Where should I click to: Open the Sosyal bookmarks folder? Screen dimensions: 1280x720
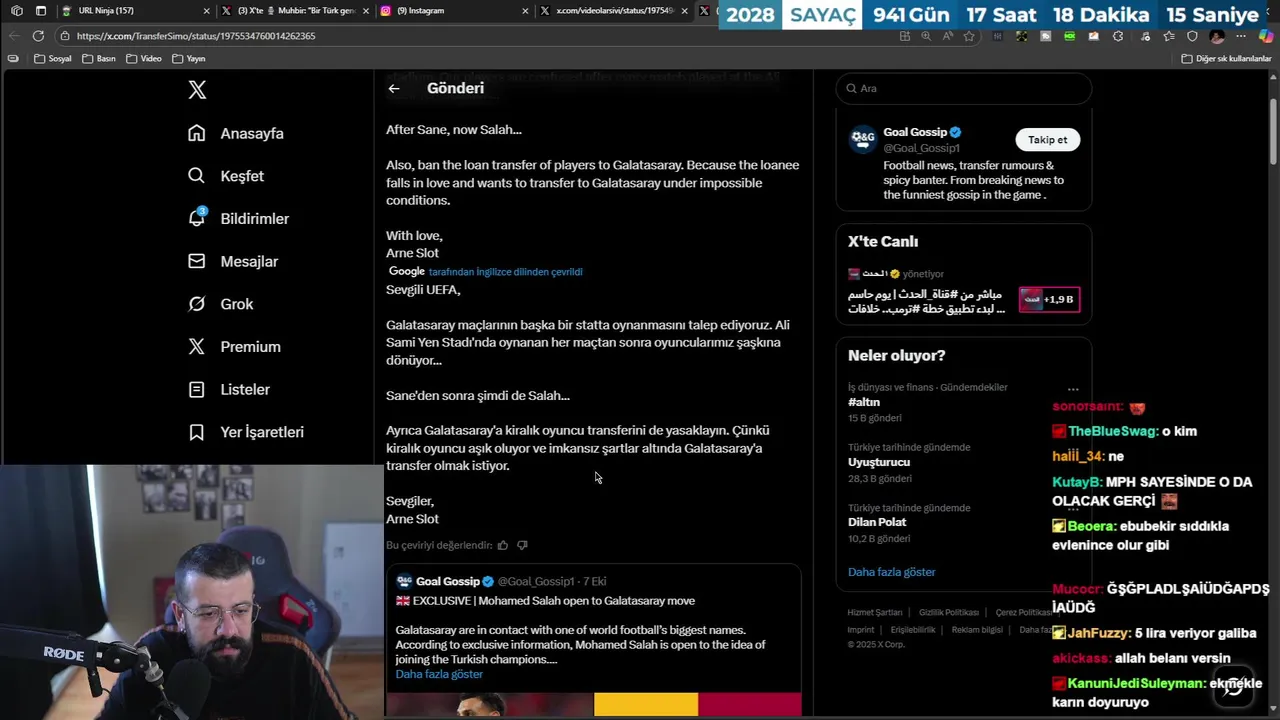tap(53, 58)
